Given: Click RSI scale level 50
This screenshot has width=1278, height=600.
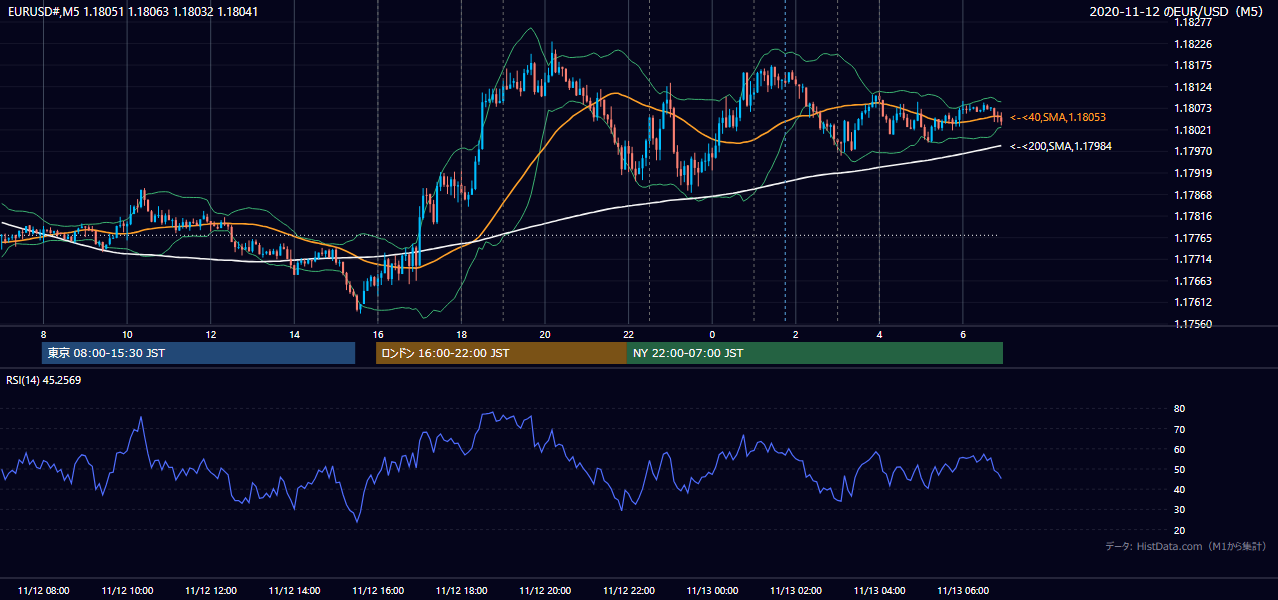Looking at the screenshot, I should tap(1180, 469).
